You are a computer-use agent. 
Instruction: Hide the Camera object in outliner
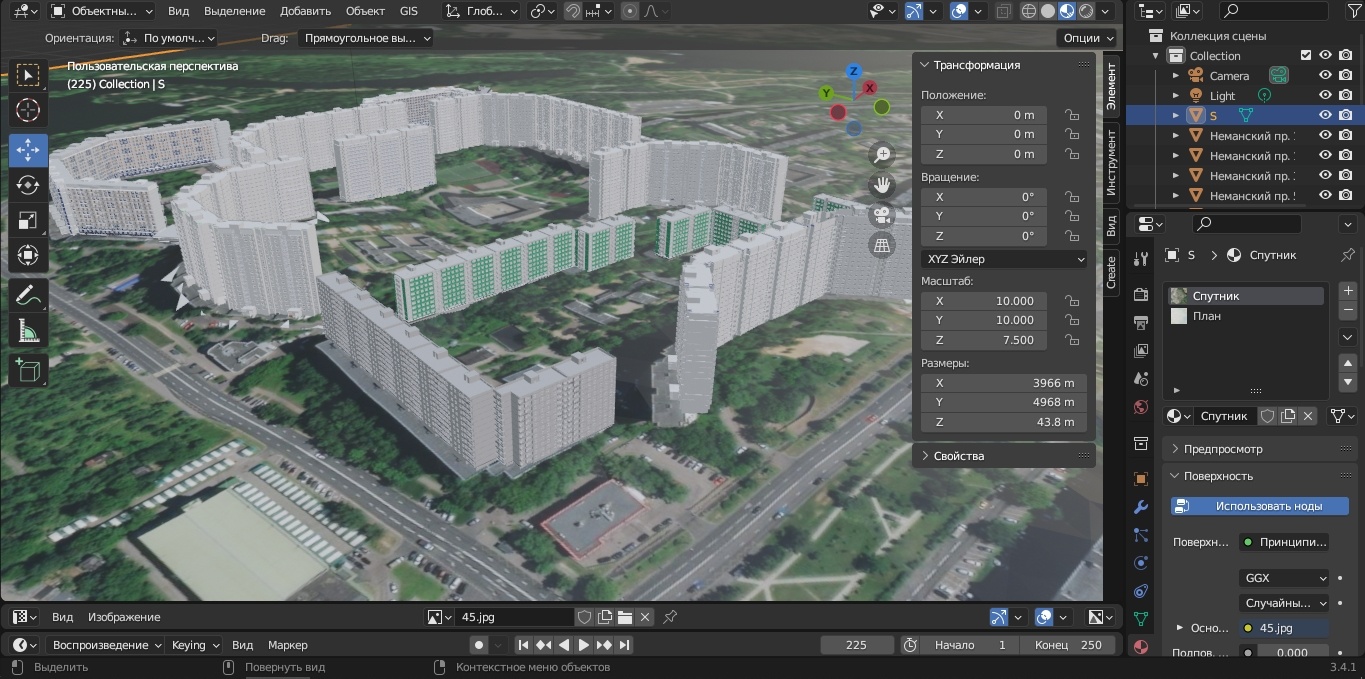tap(1325, 76)
